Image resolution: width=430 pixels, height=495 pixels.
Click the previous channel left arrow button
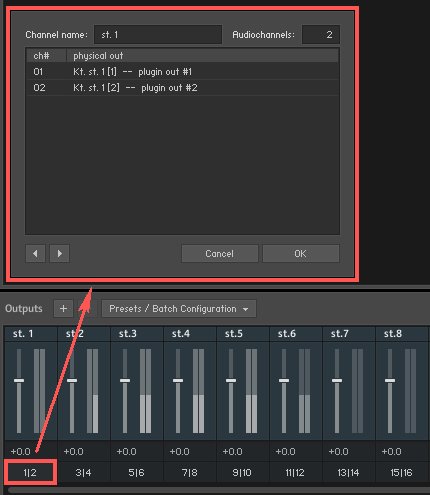coord(35,254)
